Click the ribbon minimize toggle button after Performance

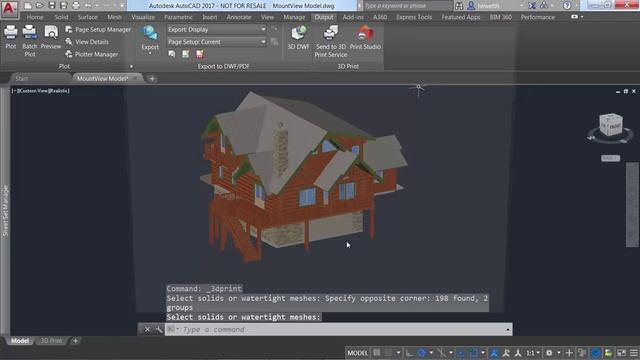(574, 17)
